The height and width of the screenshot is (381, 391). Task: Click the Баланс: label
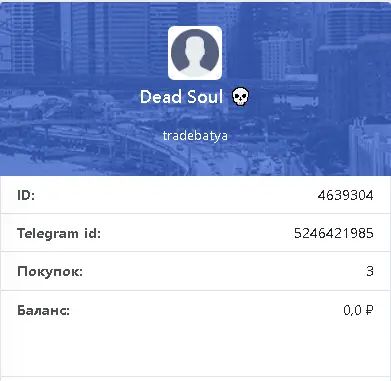(43, 310)
